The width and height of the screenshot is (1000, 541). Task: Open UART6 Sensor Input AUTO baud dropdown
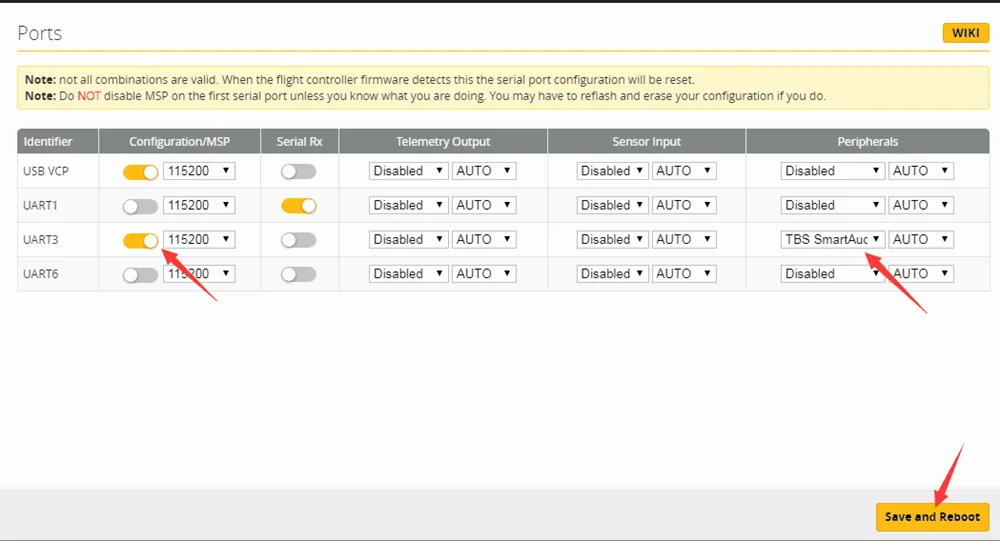(684, 274)
